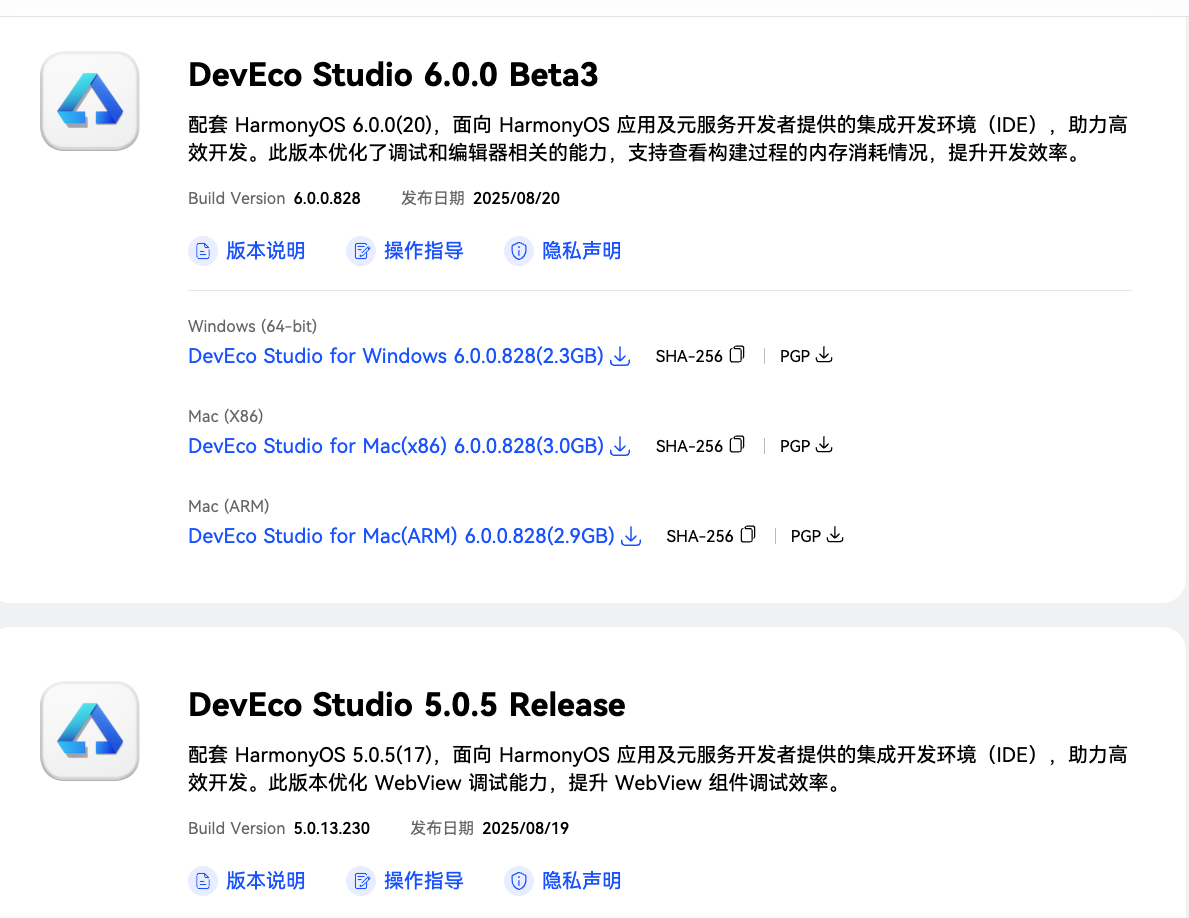Download PGP signature icon for Windows build
1189x918 pixels.
[824, 355]
